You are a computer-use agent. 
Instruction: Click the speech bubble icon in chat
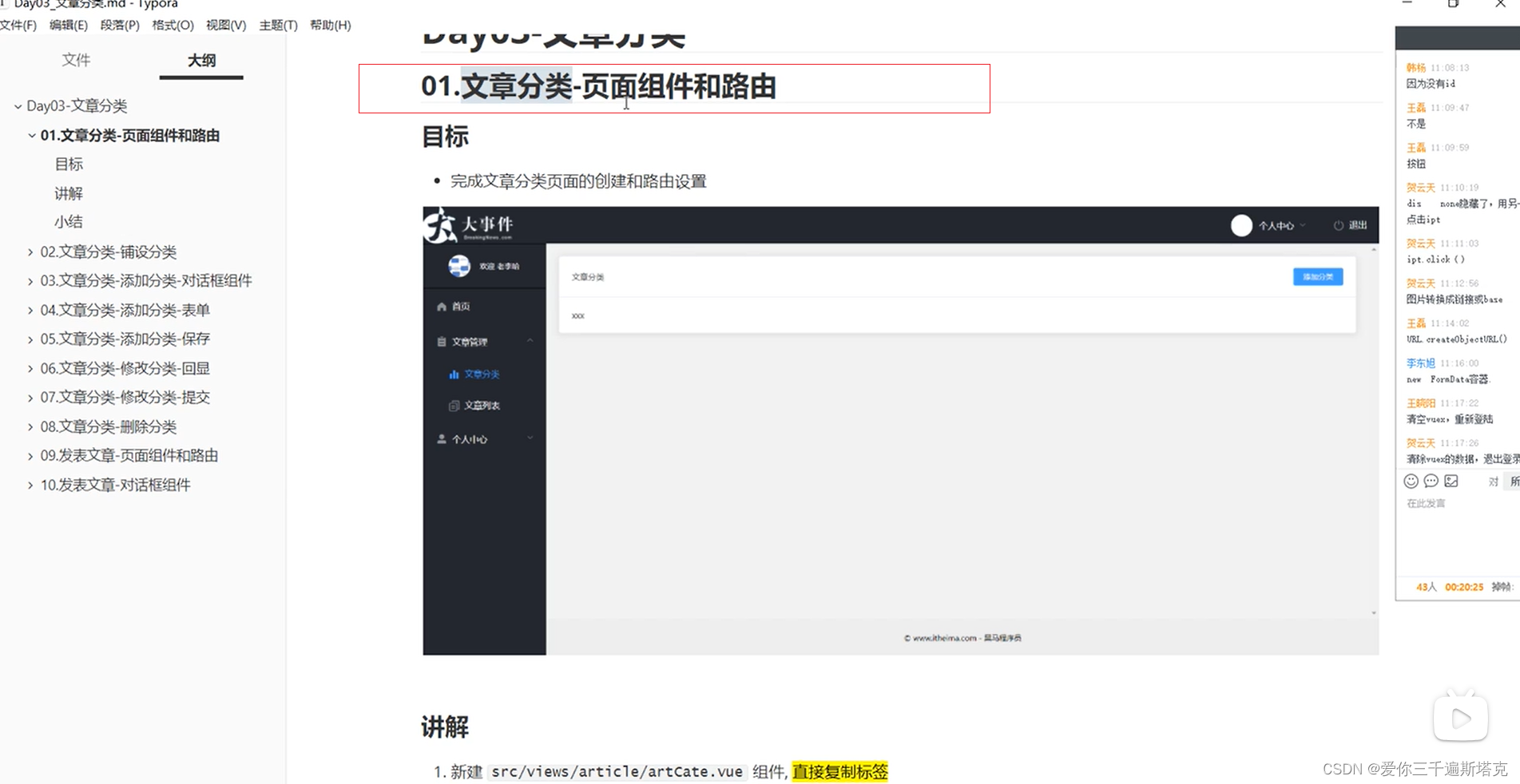point(1431,481)
